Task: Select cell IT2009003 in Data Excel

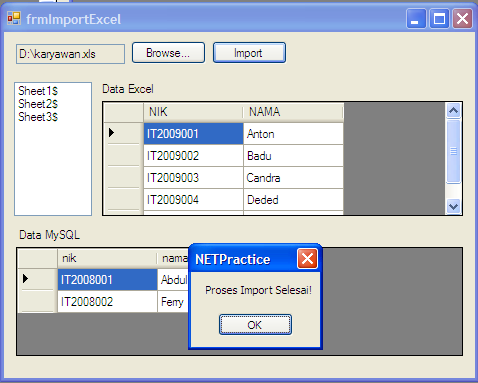Action: point(193,178)
